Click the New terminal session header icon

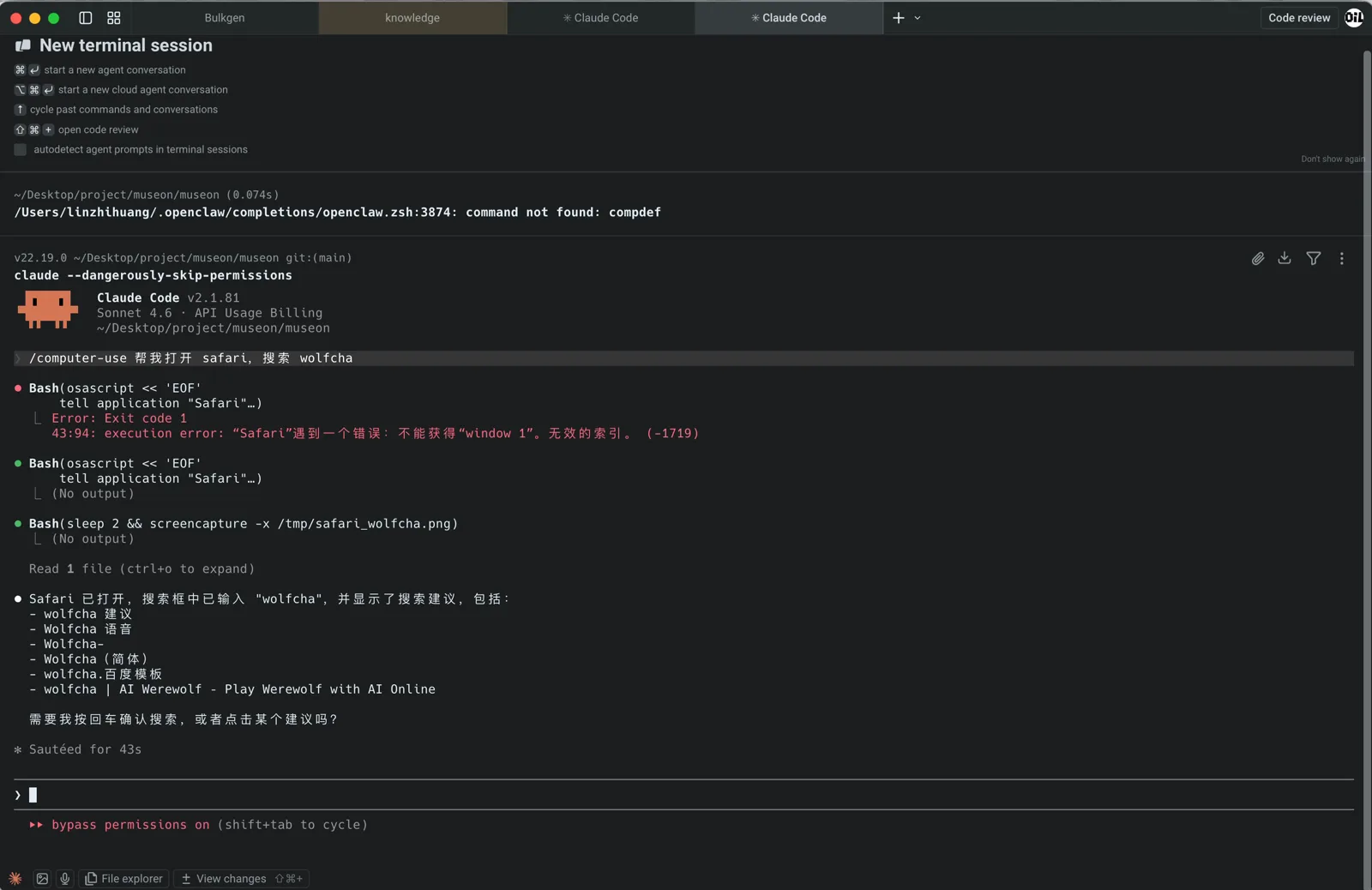23,45
